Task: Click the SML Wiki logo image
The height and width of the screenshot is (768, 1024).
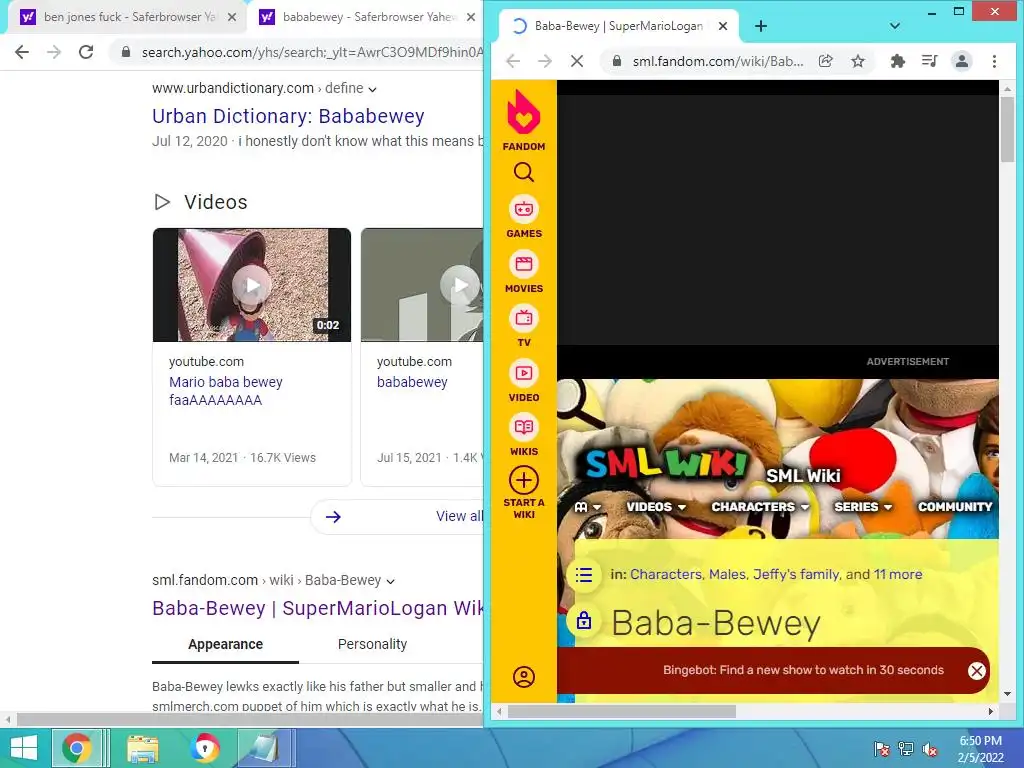Action: (666, 464)
